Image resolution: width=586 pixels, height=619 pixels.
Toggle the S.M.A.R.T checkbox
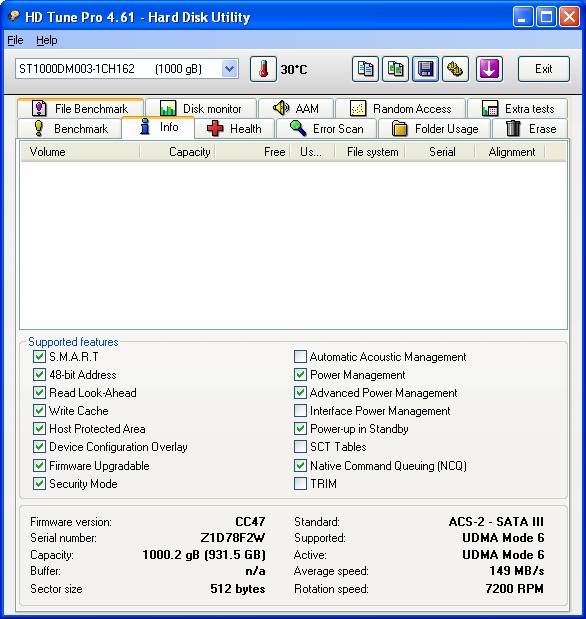(39, 356)
